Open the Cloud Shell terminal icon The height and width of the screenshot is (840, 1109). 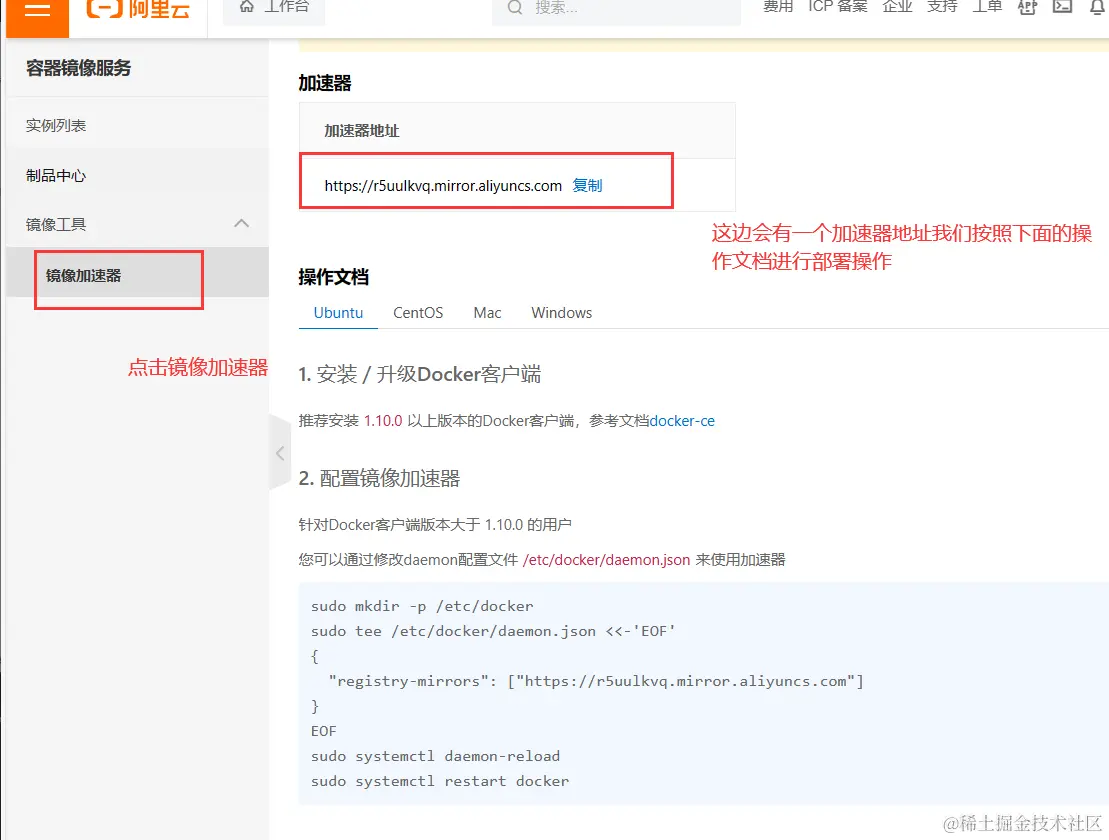click(x=1062, y=7)
